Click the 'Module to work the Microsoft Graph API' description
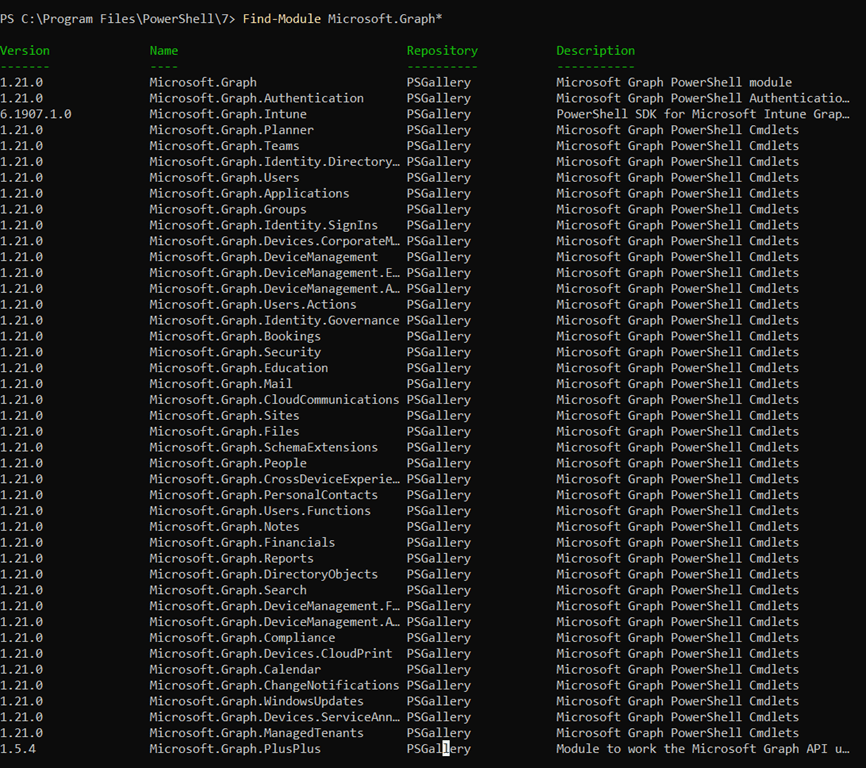The width and height of the screenshot is (866, 768). point(703,749)
